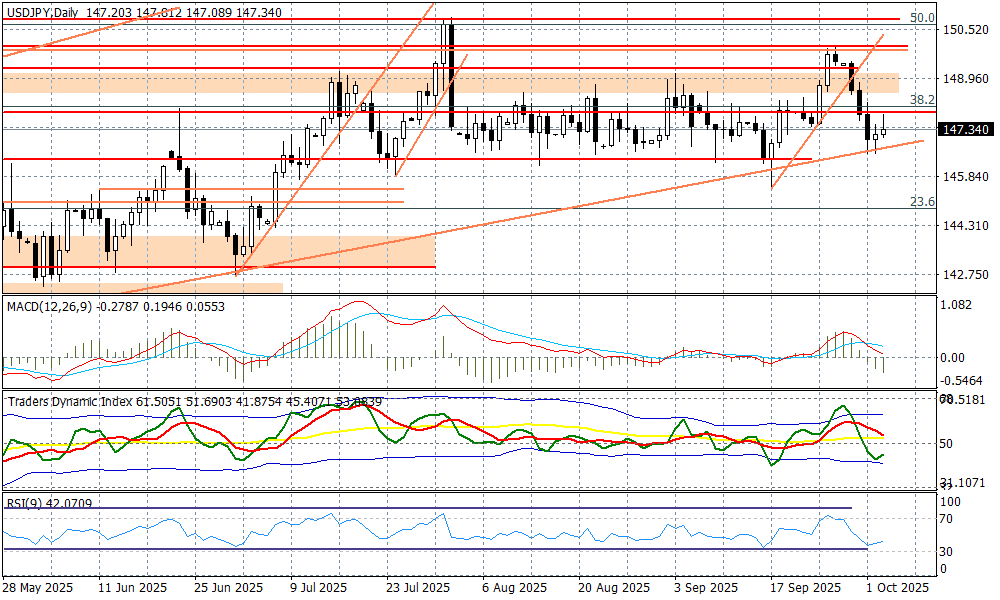Click the 28 May 2025 date marker
The height and width of the screenshot is (600, 1000).
click(x=40, y=587)
